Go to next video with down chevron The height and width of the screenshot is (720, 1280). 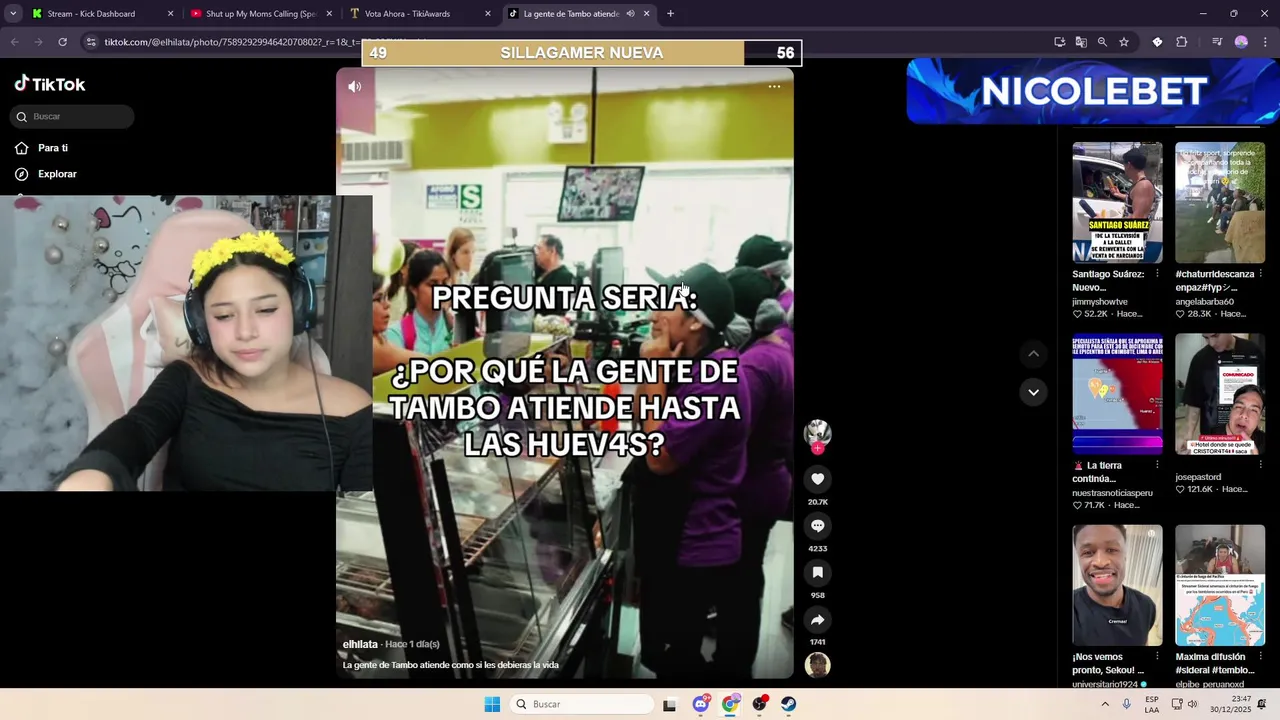click(x=1033, y=392)
